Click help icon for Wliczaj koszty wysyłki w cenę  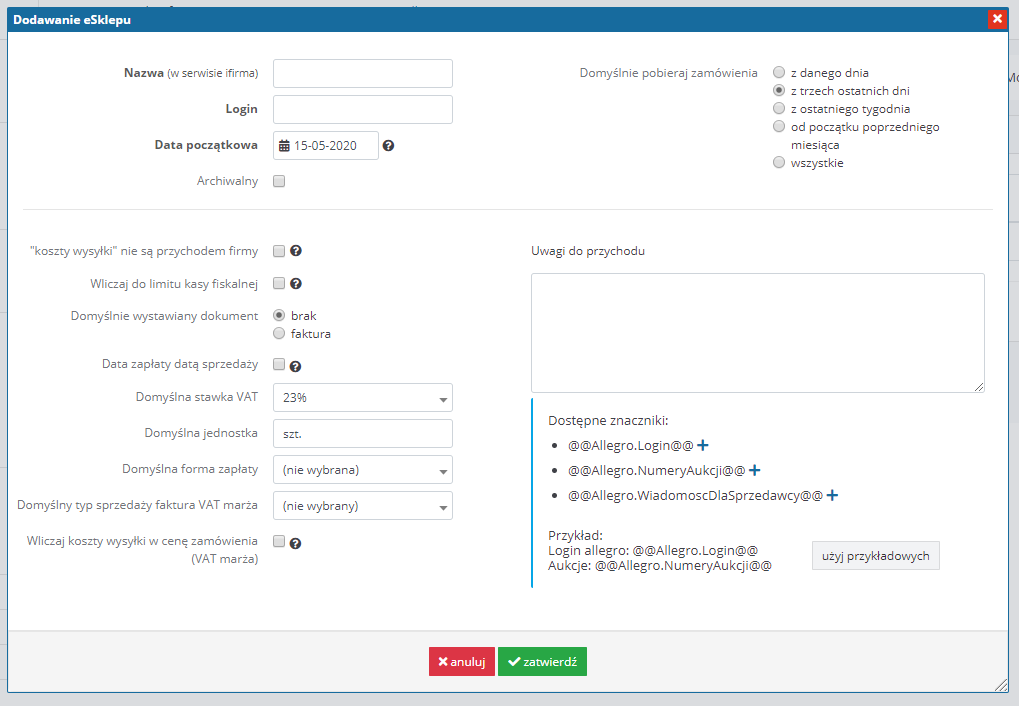(x=295, y=543)
